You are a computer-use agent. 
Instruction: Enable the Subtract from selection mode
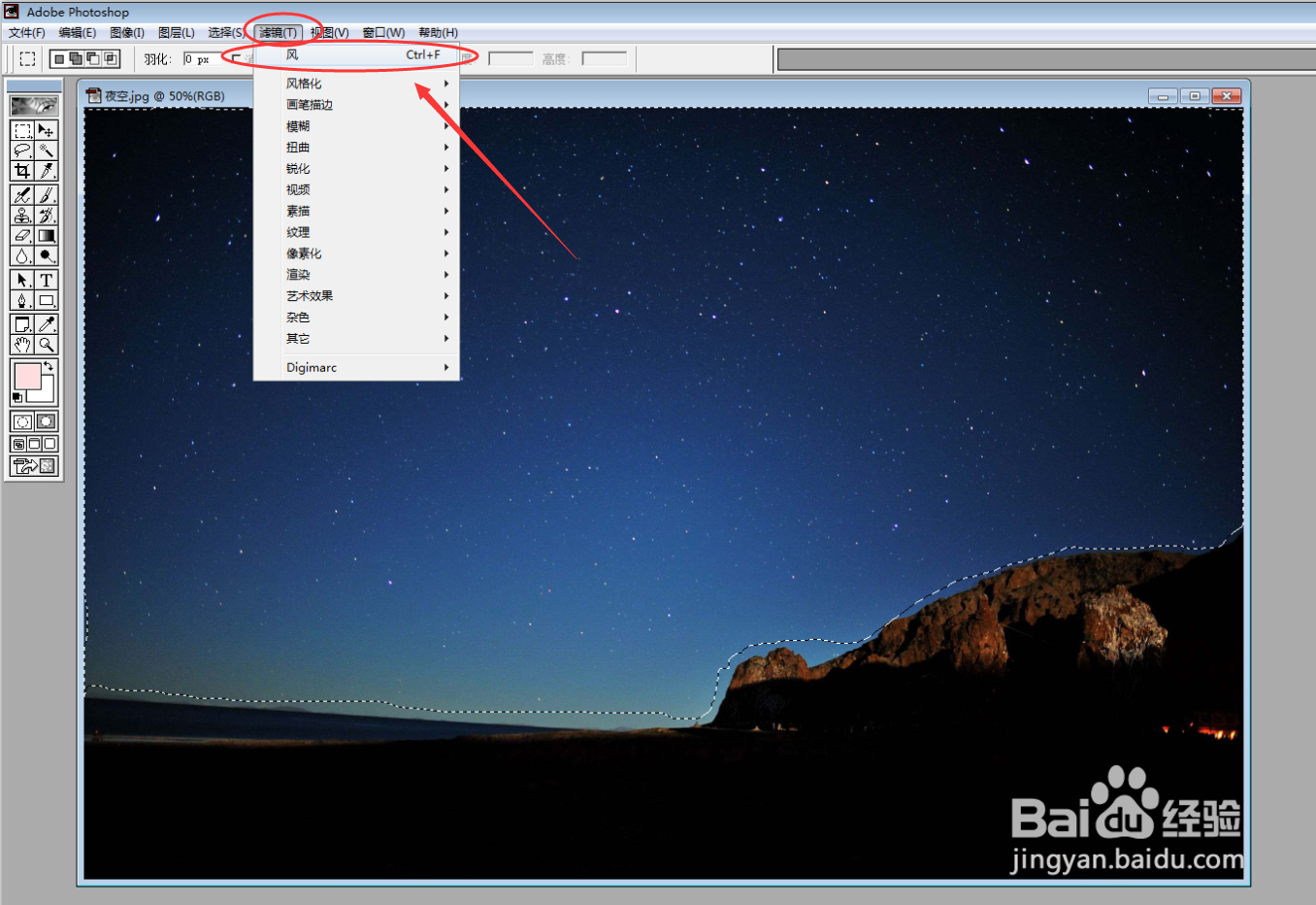click(x=93, y=59)
